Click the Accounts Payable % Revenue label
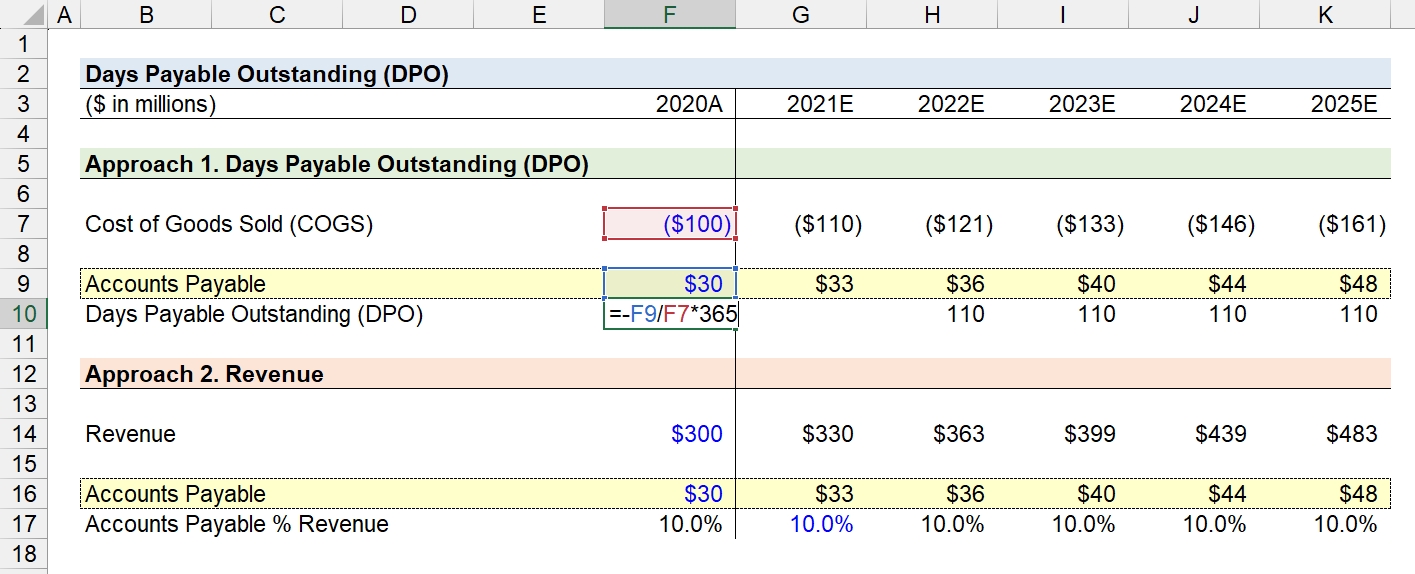Image resolution: width=1415 pixels, height=574 pixels. pos(237,524)
